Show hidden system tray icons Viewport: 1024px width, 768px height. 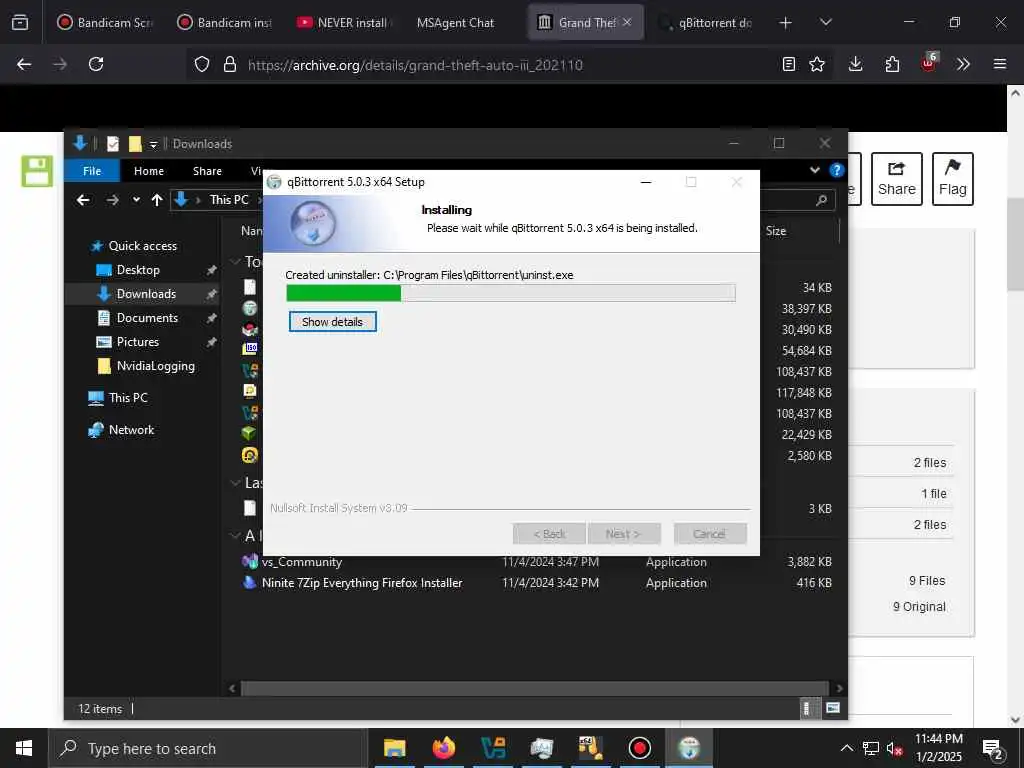[x=846, y=748]
